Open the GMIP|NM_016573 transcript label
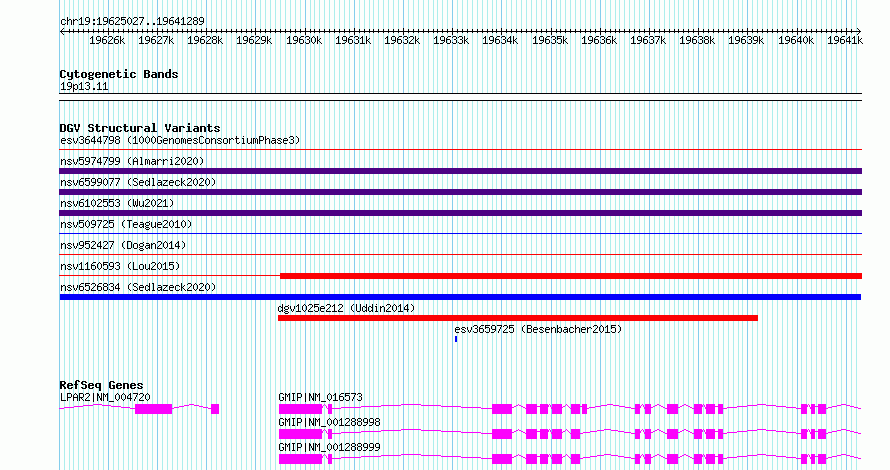The image size is (890, 470). [x=320, y=397]
